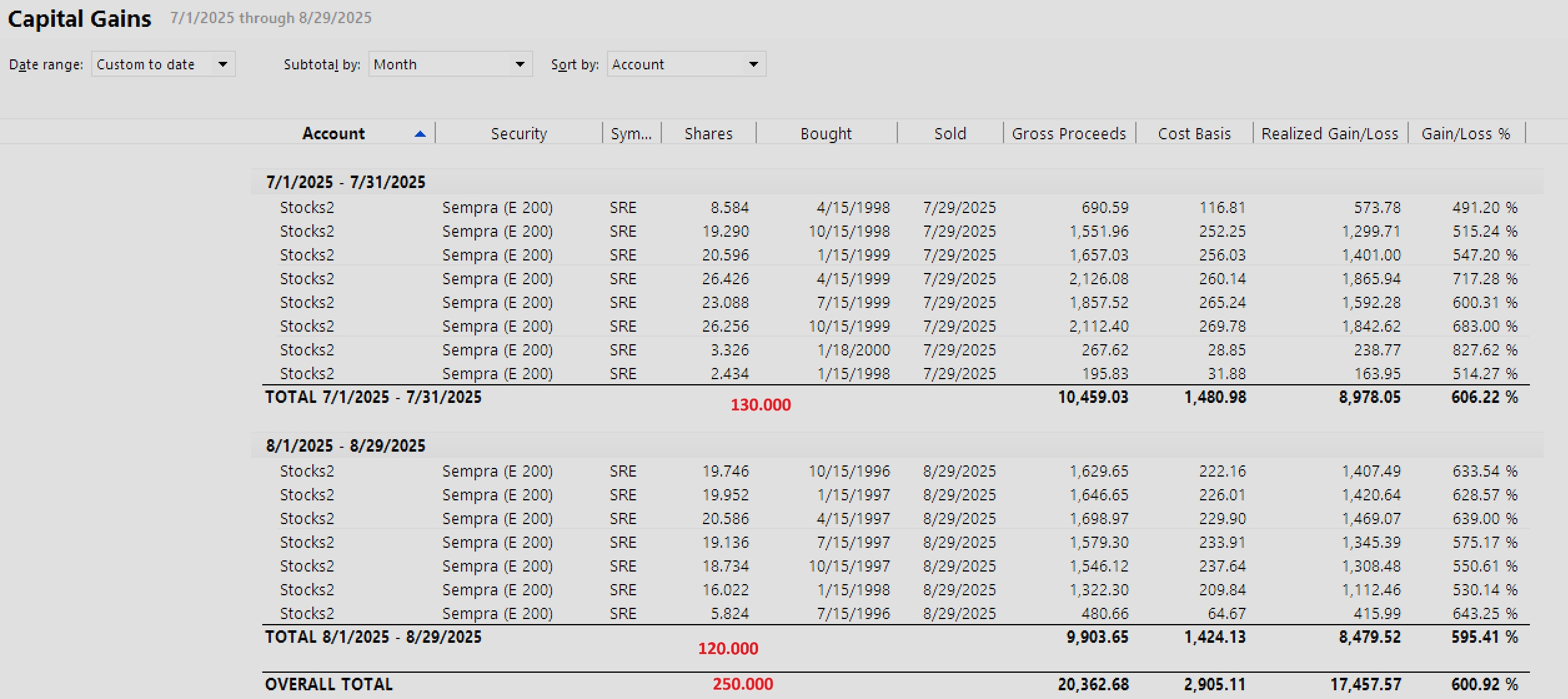The image size is (1568, 699).
Task: Select the 8/1/2025 - 8/29/2025 group header
Action: pyautogui.click(x=345, y=445)
